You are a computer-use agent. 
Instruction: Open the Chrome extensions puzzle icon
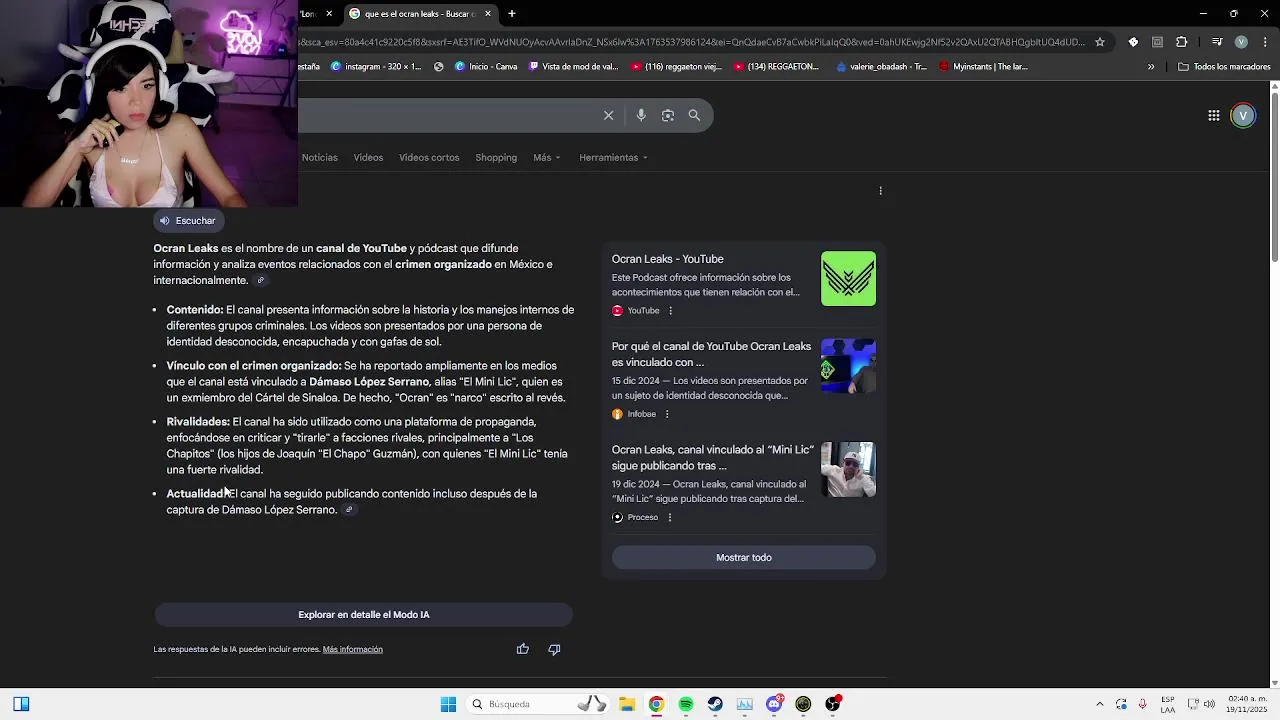pyautogui.click(x=1181, y=42)
